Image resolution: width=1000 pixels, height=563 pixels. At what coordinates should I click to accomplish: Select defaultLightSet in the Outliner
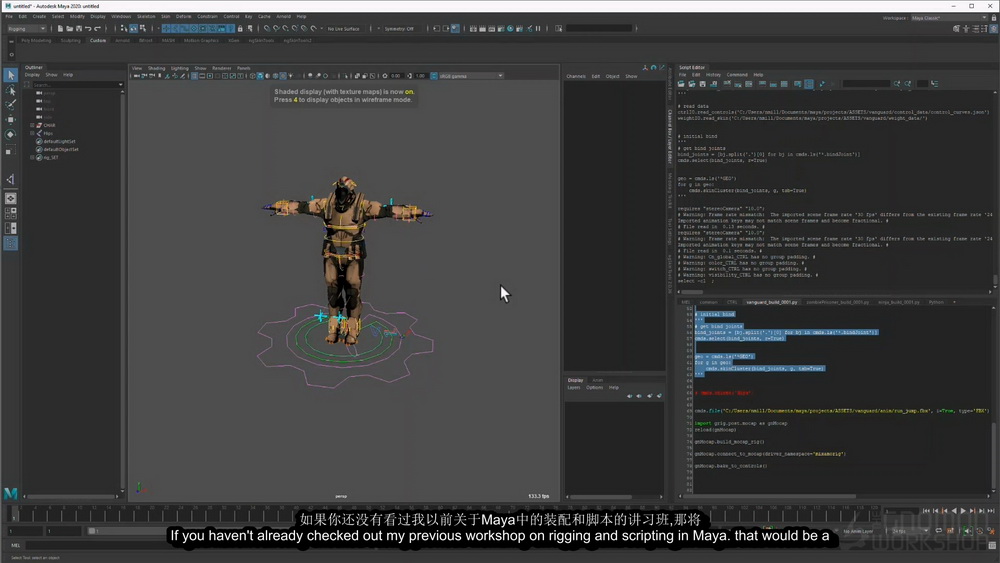pos(59,142)
